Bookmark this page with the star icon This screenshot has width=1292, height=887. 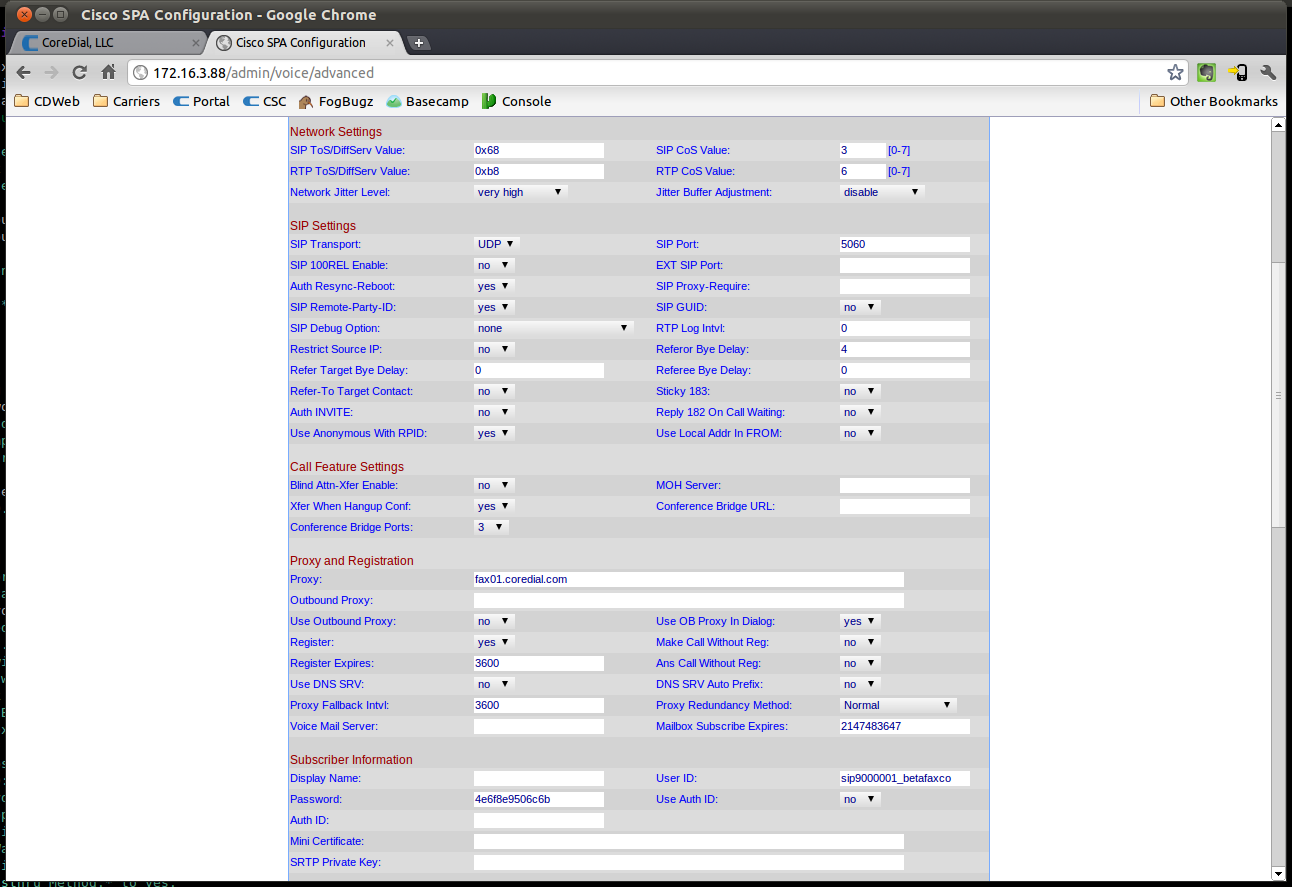[1175, 72]
